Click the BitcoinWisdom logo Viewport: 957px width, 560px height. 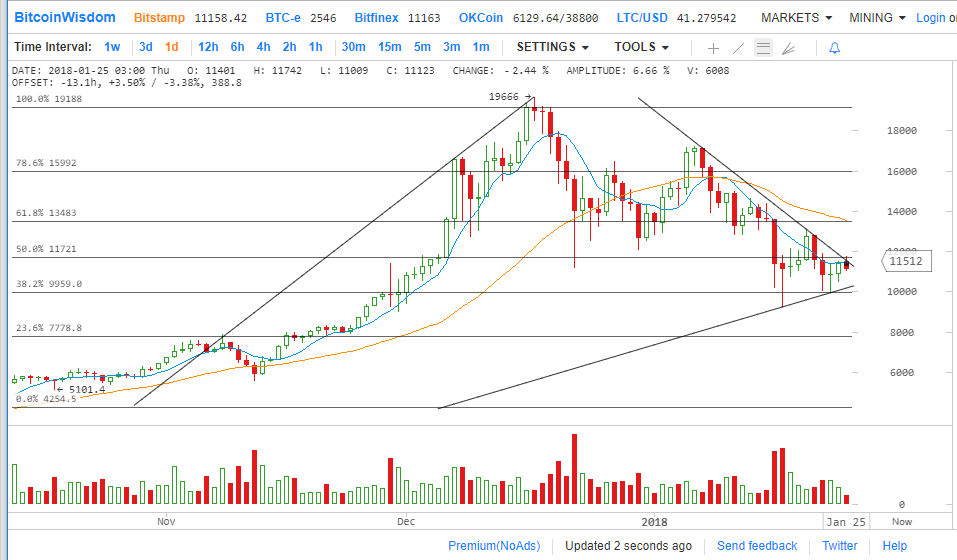pos(64,18)
